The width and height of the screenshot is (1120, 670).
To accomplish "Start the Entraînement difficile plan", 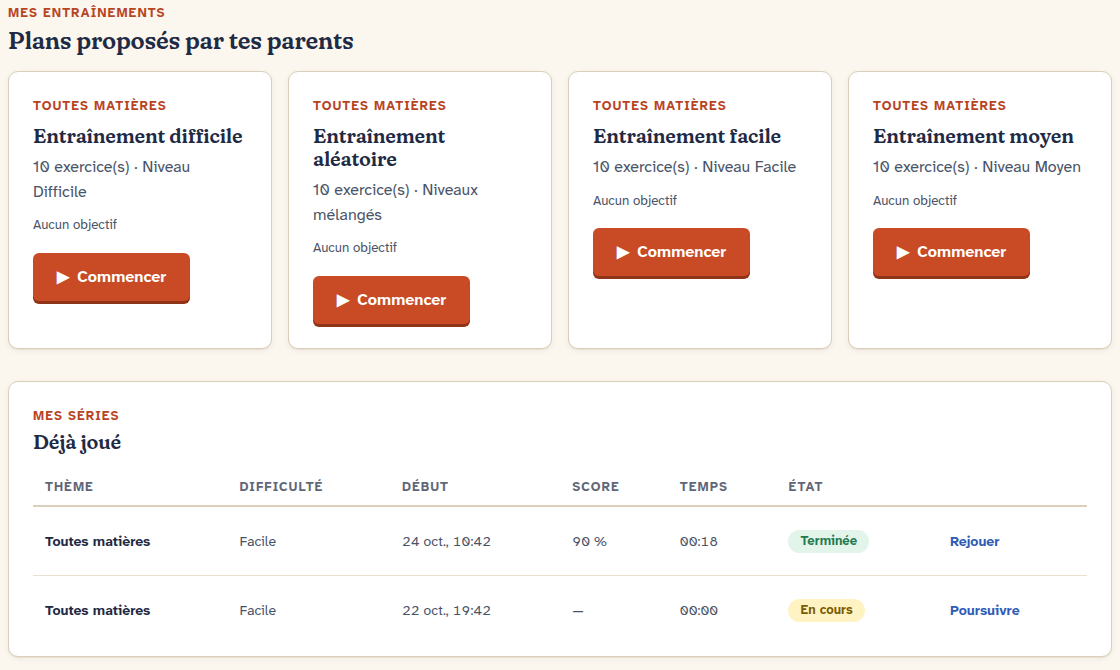I will pyautogui.click(x=111, y=277).
